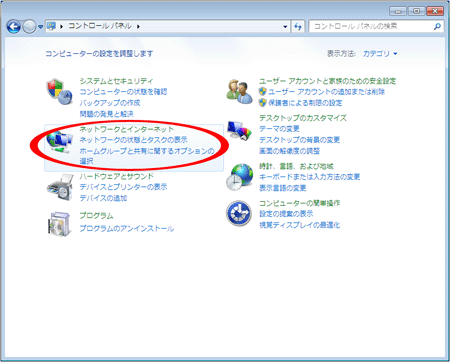Viewport: 450px width, 362px height.
Task: Click the Hardware and Sound printer icon
Action: (x=60, y=187)
